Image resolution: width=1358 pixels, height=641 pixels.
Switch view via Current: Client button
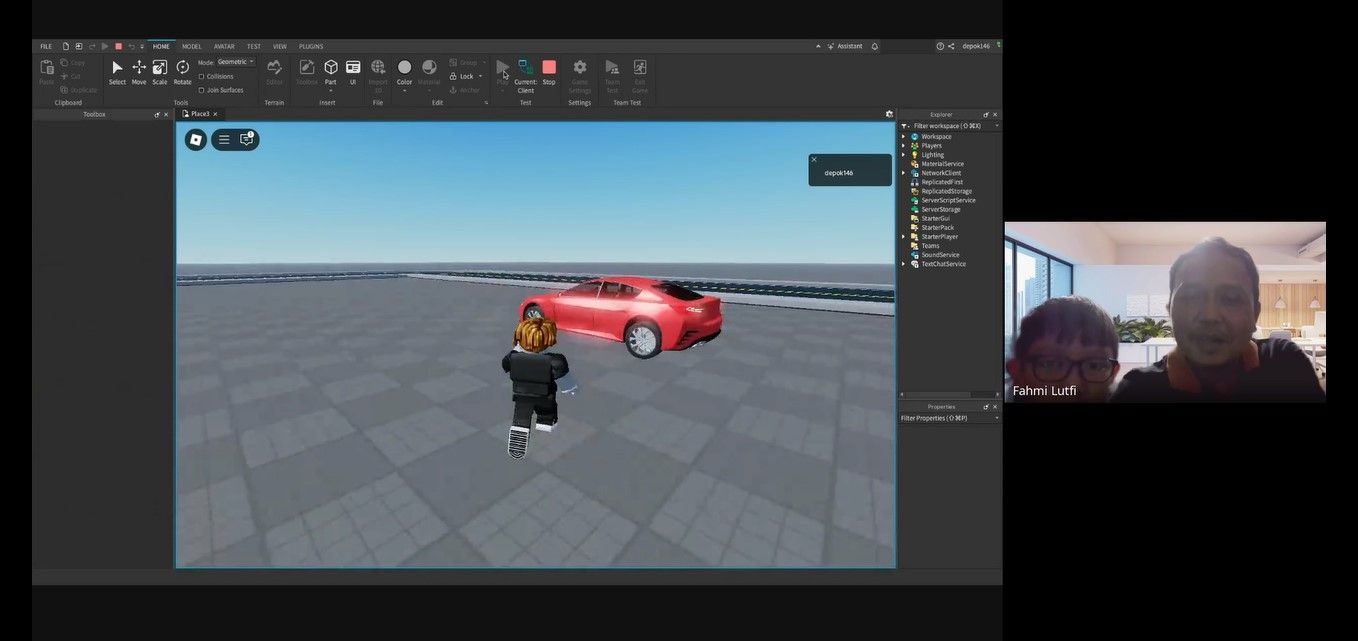(525, 75)
